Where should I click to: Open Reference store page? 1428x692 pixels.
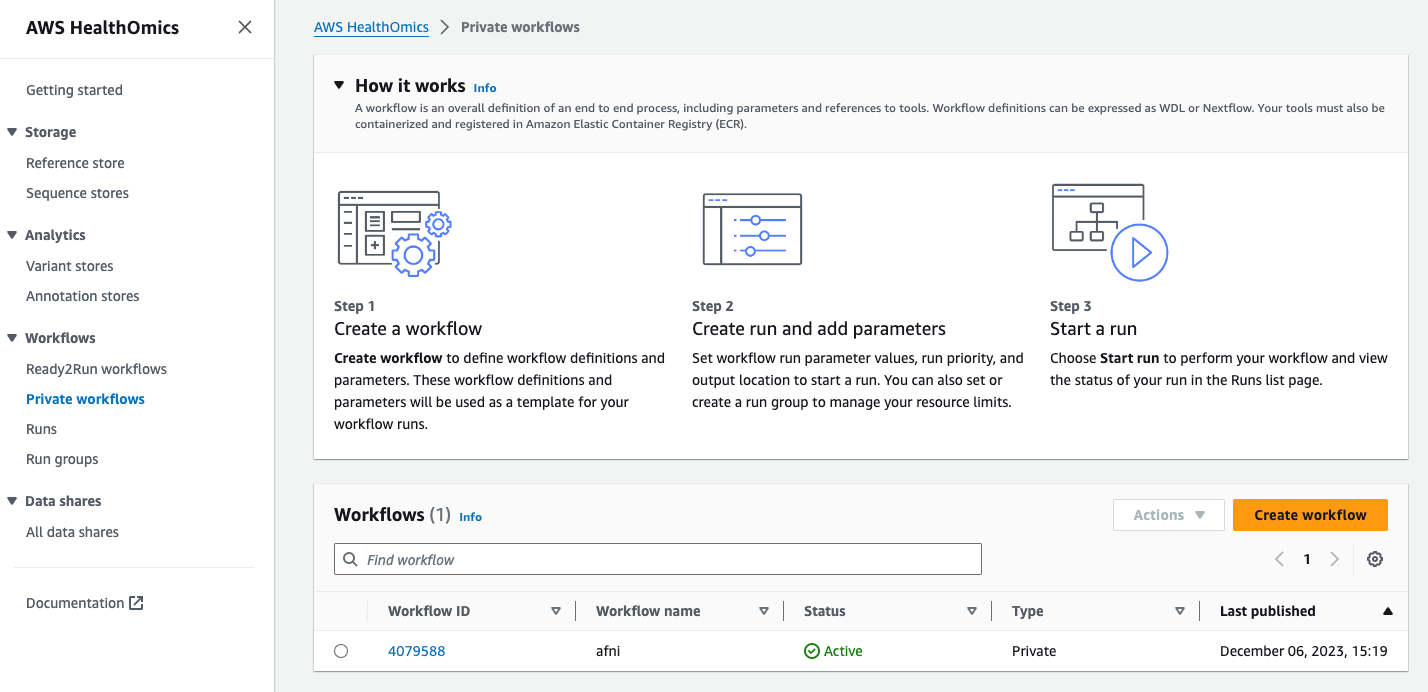pyautogui.click(x=75, y=163)
